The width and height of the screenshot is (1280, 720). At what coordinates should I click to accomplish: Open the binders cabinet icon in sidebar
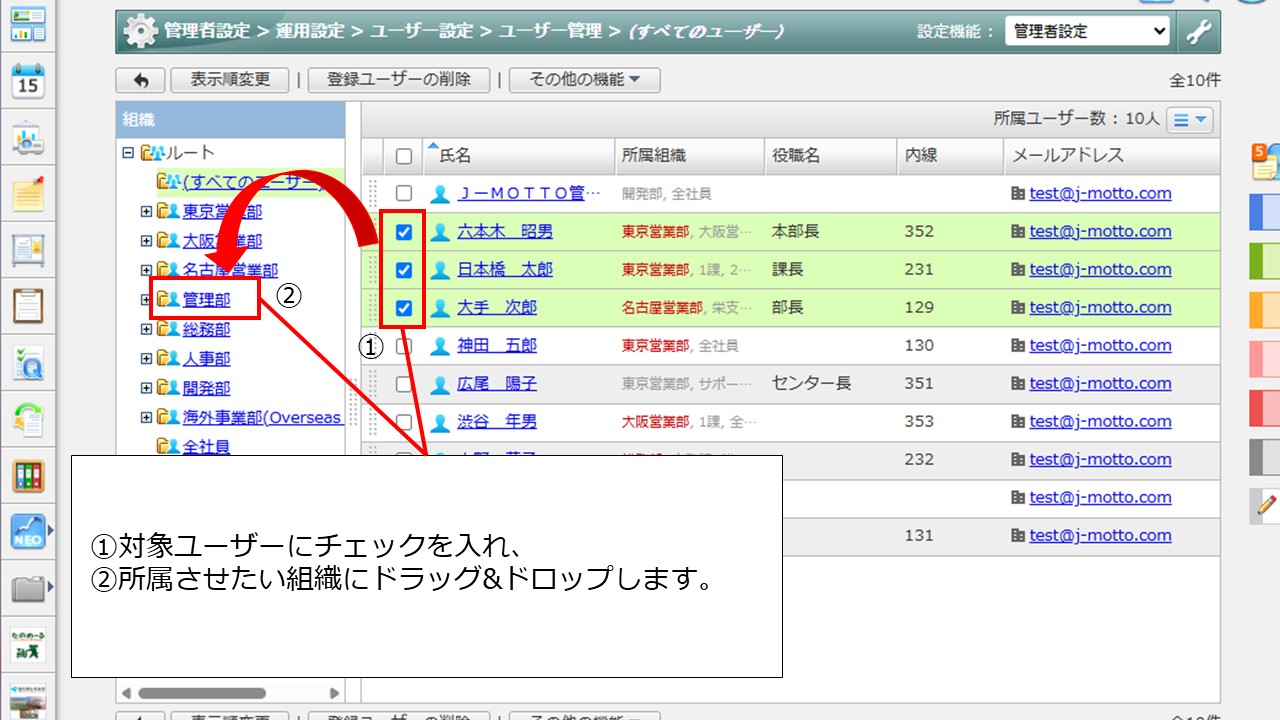28,476
